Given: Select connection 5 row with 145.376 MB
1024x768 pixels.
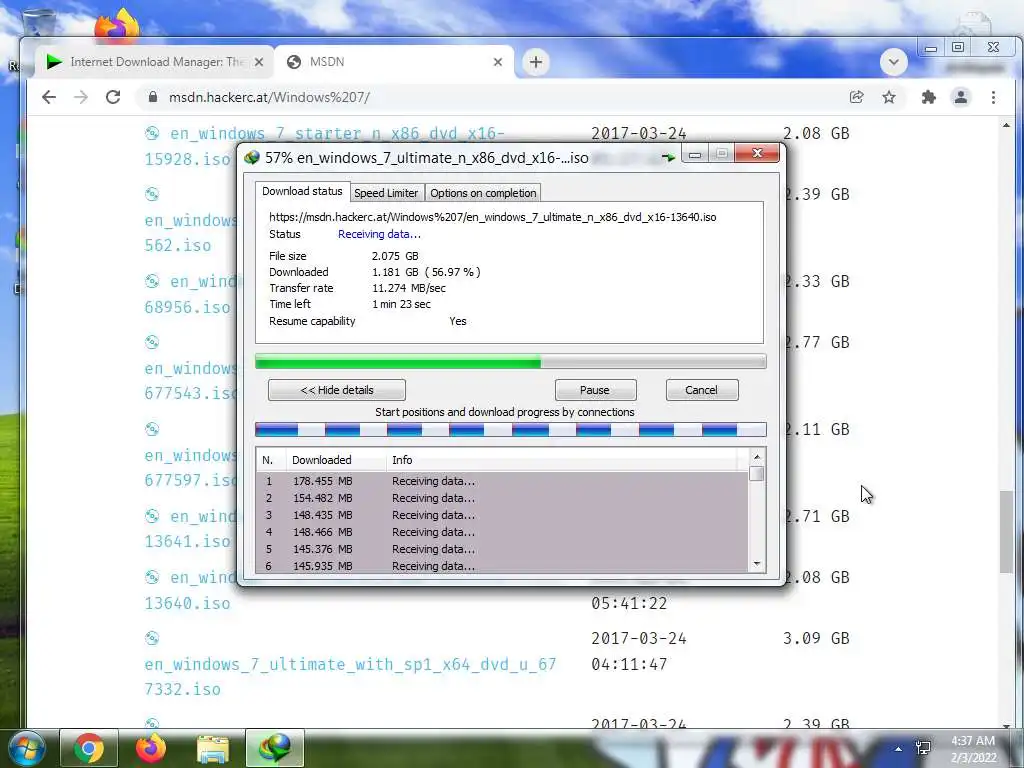Looking at the screenshot, I should (x=502, y=549).
